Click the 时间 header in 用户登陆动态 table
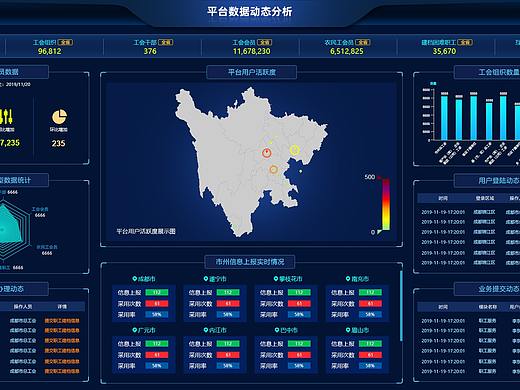This screenshot has height=390, width=520. [x=443, y=198]
